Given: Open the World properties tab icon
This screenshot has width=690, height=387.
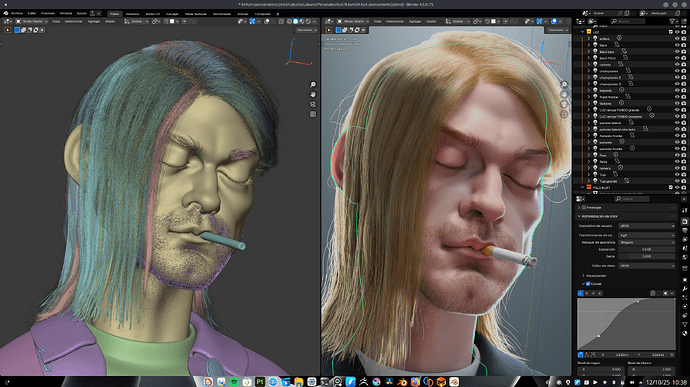Looking at the screenshot, I should pyautogui.click(x=685, y=257).
